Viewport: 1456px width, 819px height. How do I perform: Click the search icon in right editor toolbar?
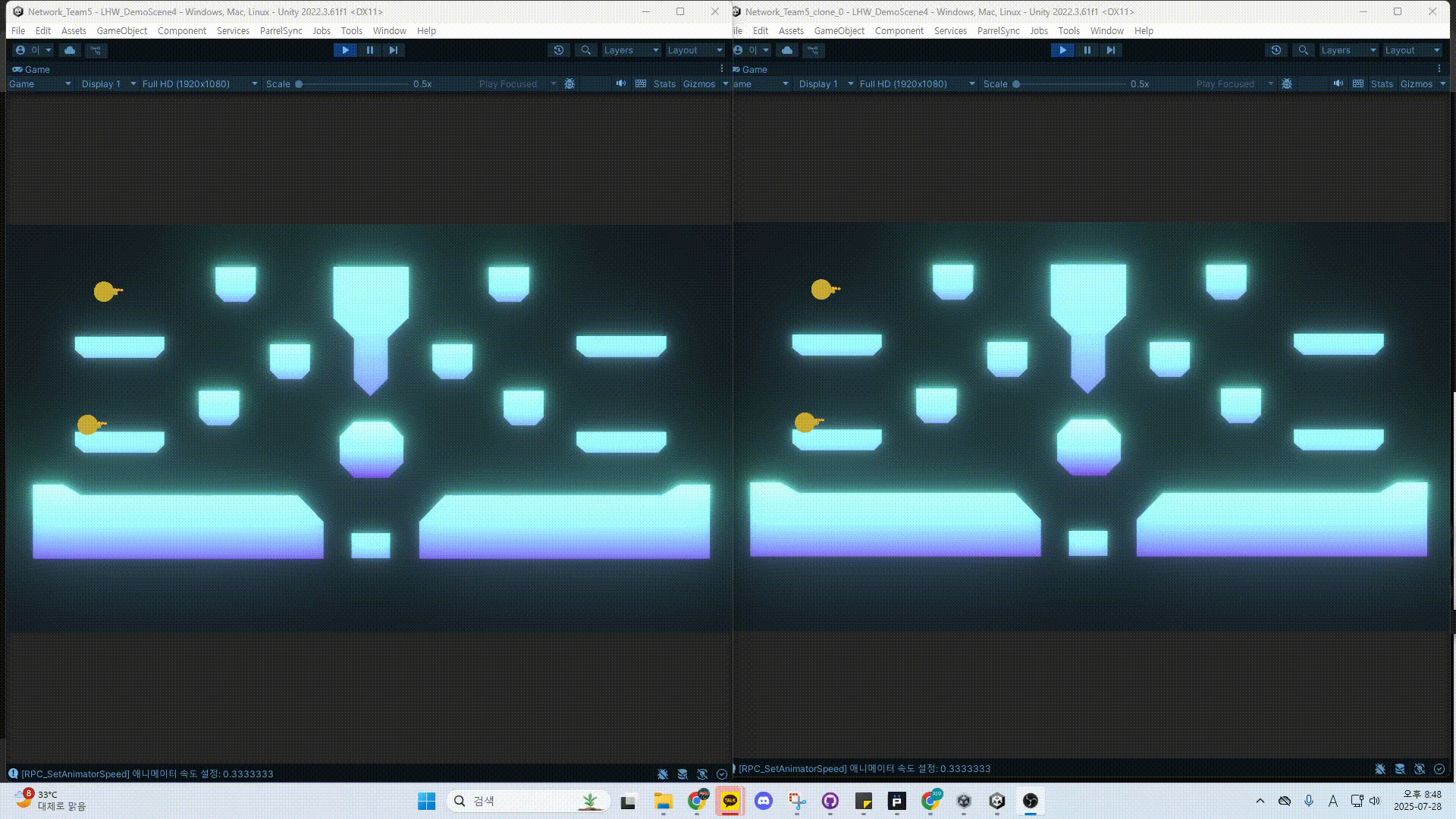coord(1303,50)
